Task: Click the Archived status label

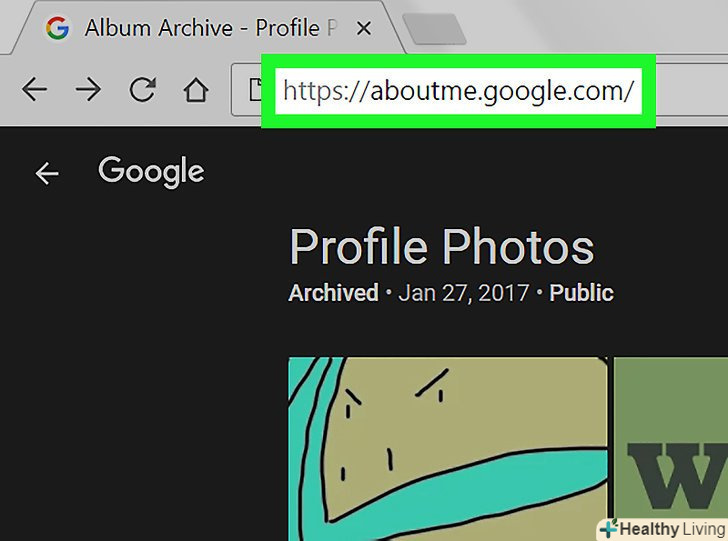Action: pyautogui.click(x=333, y=293)
